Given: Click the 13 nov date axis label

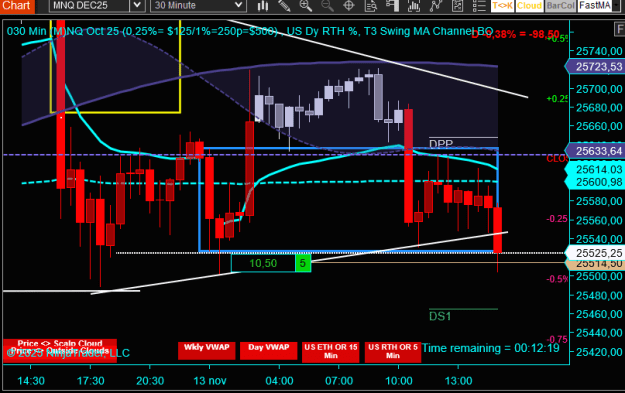Looking at the screenshot, I should point(210,381).
